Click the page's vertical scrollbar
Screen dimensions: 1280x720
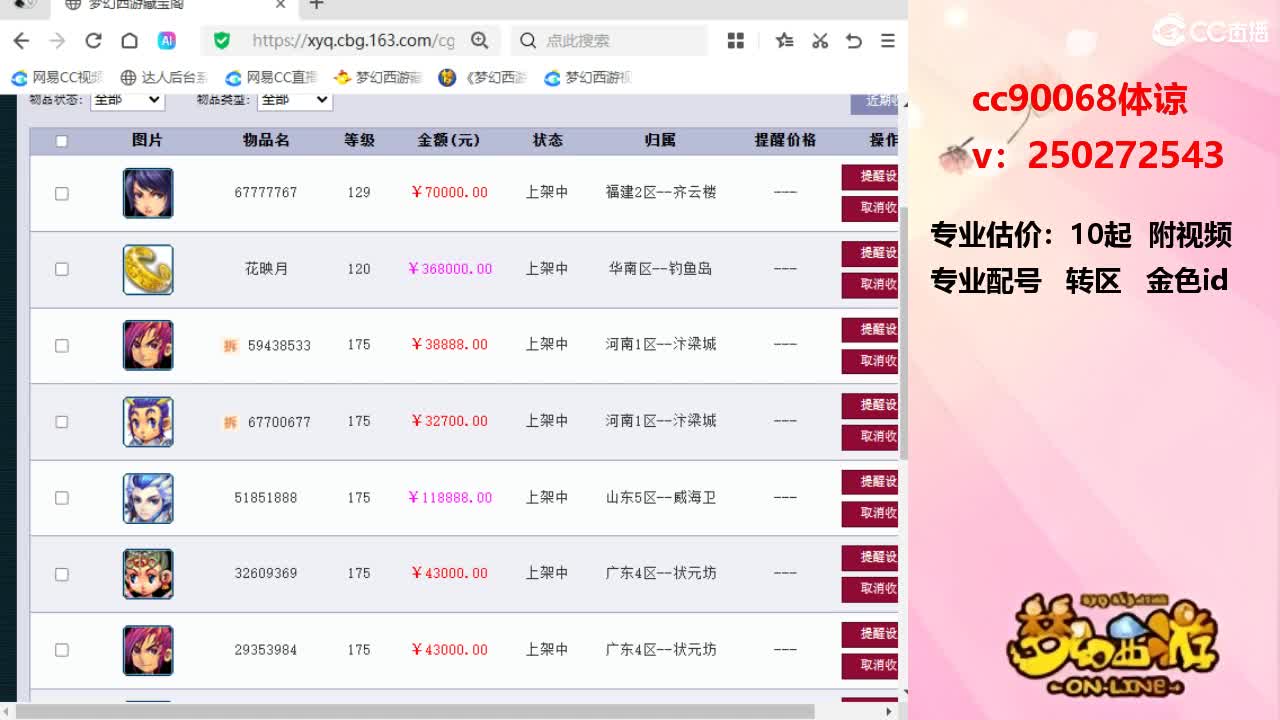pyautogui.click(x=903, y=332)
